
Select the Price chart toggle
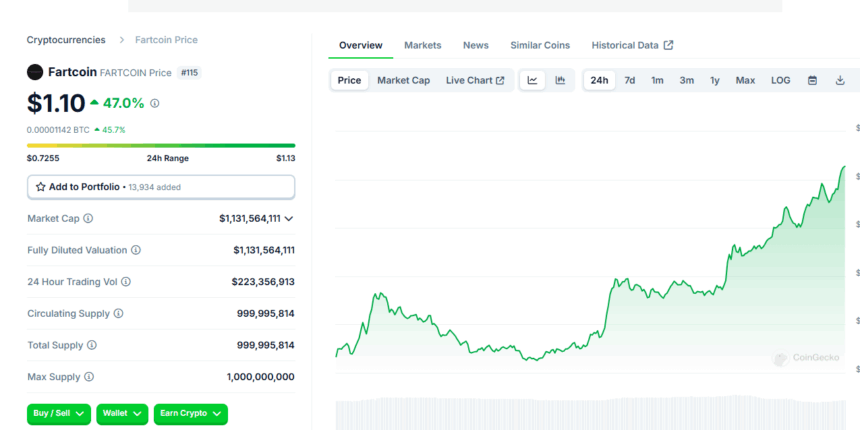pyautogui.click(x=349, y=80)
